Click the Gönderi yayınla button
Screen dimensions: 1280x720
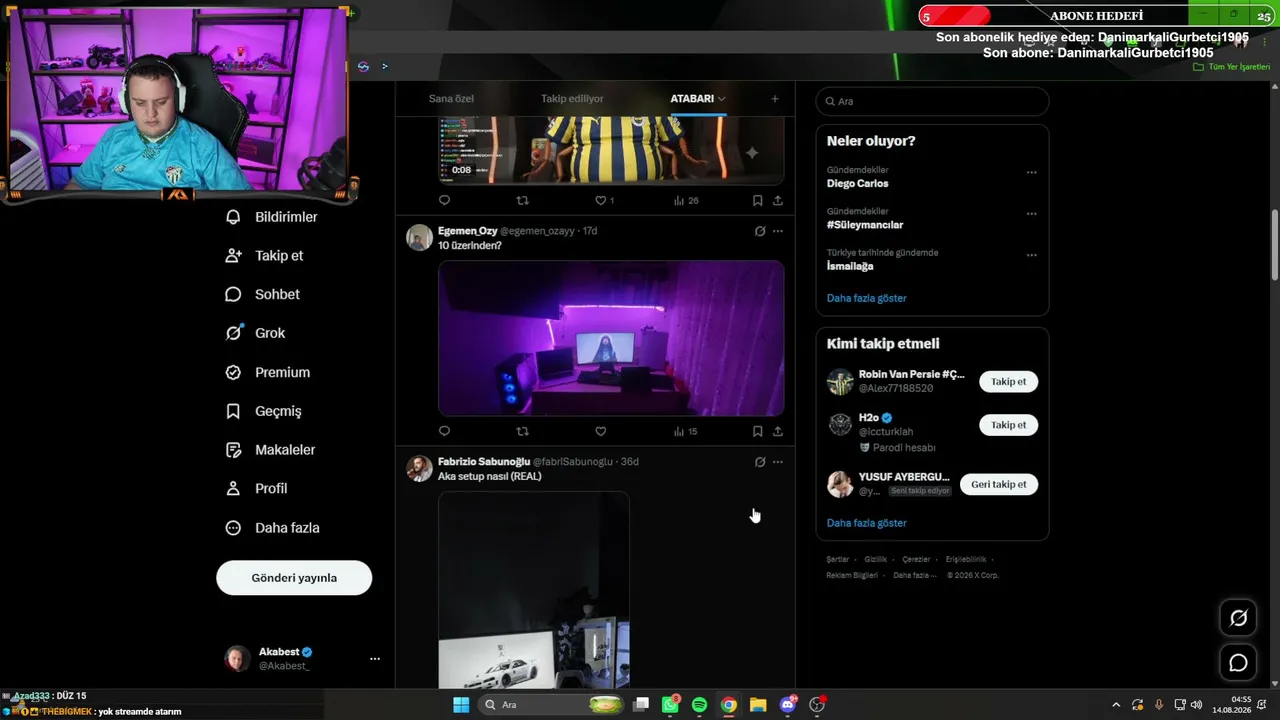pos(294,578)
